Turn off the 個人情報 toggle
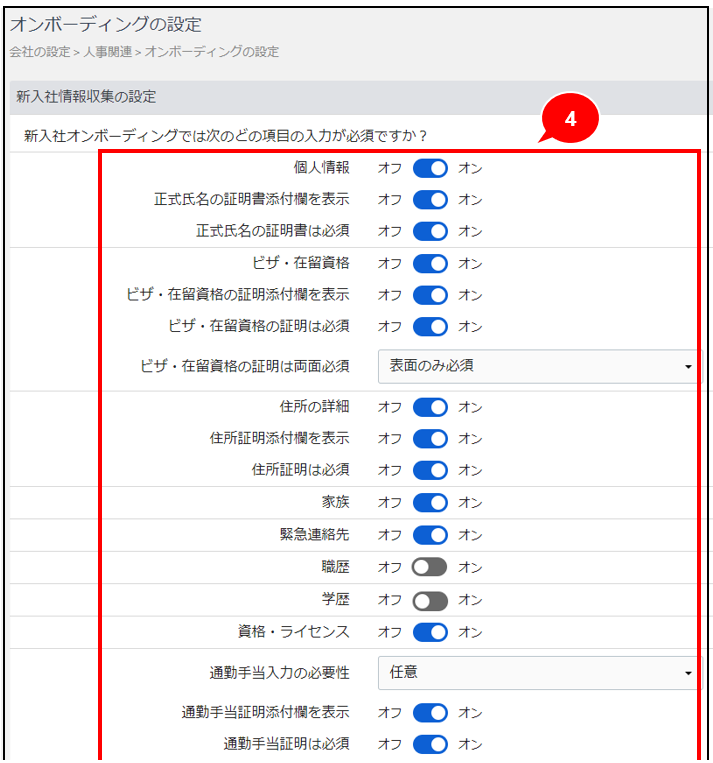The width and height of the screenshot is (713, 763). (430, 169)
